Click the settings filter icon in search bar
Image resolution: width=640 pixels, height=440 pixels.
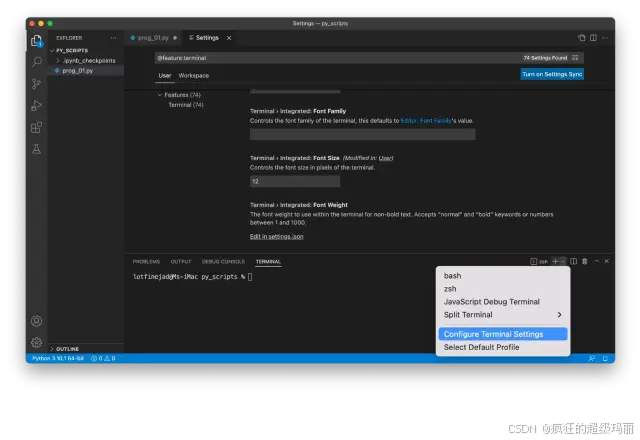click(x=575, y=58)
